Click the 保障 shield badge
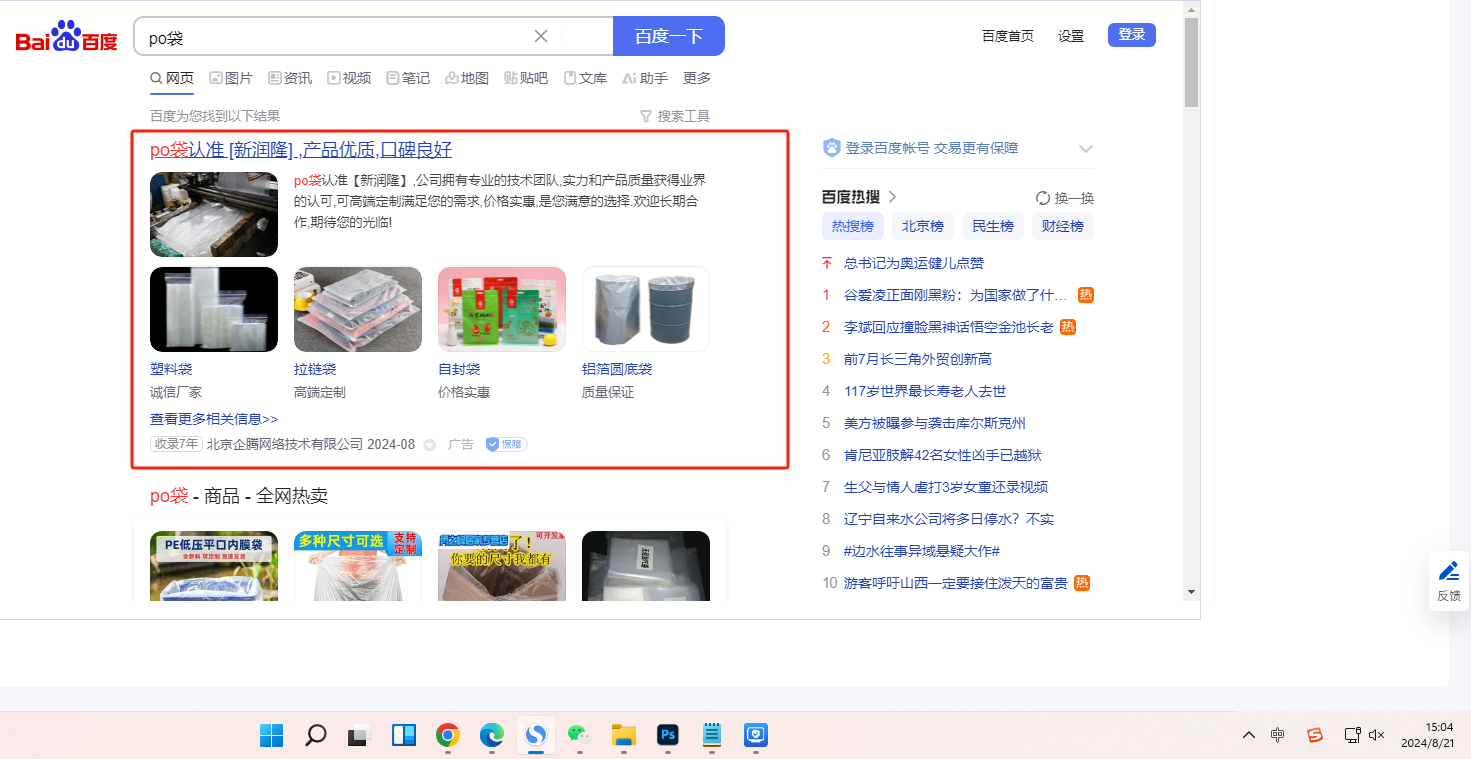The image size is (1471, 759). click(x=506, y=444)
